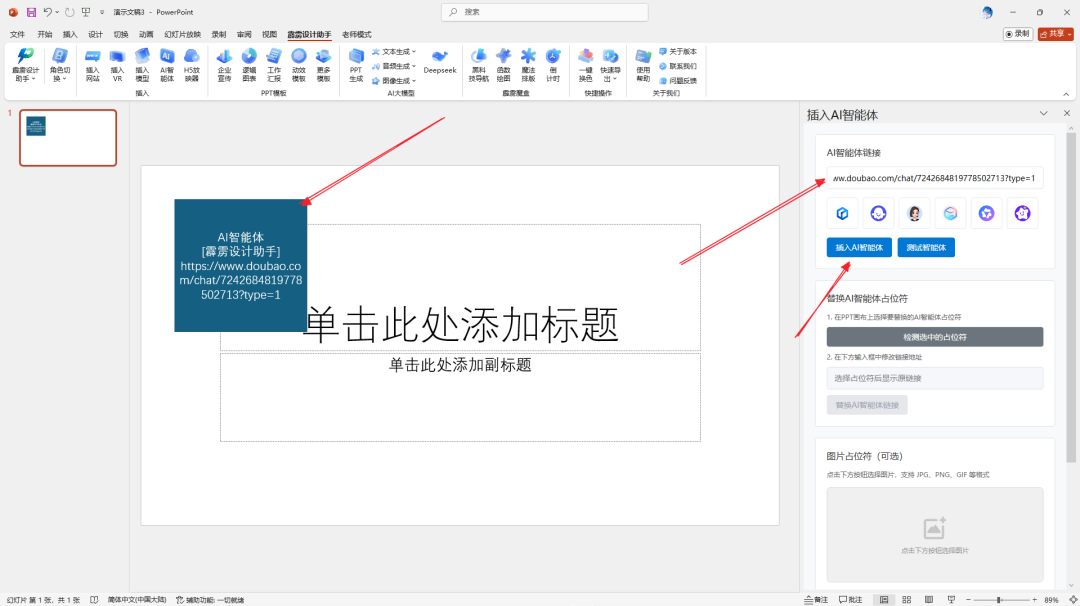This screenshot has height=606, width=1080.
Task: Click the 测试智能体 button
Action: [x=926, y=247]
